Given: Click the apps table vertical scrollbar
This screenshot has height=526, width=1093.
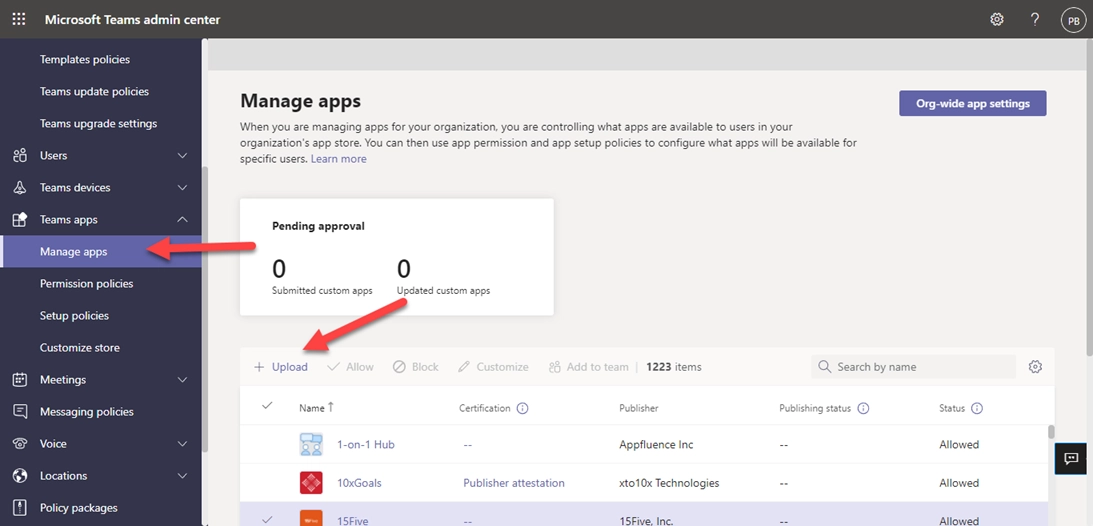Looking at the screenshot, I should click(x=1051, y=432).
